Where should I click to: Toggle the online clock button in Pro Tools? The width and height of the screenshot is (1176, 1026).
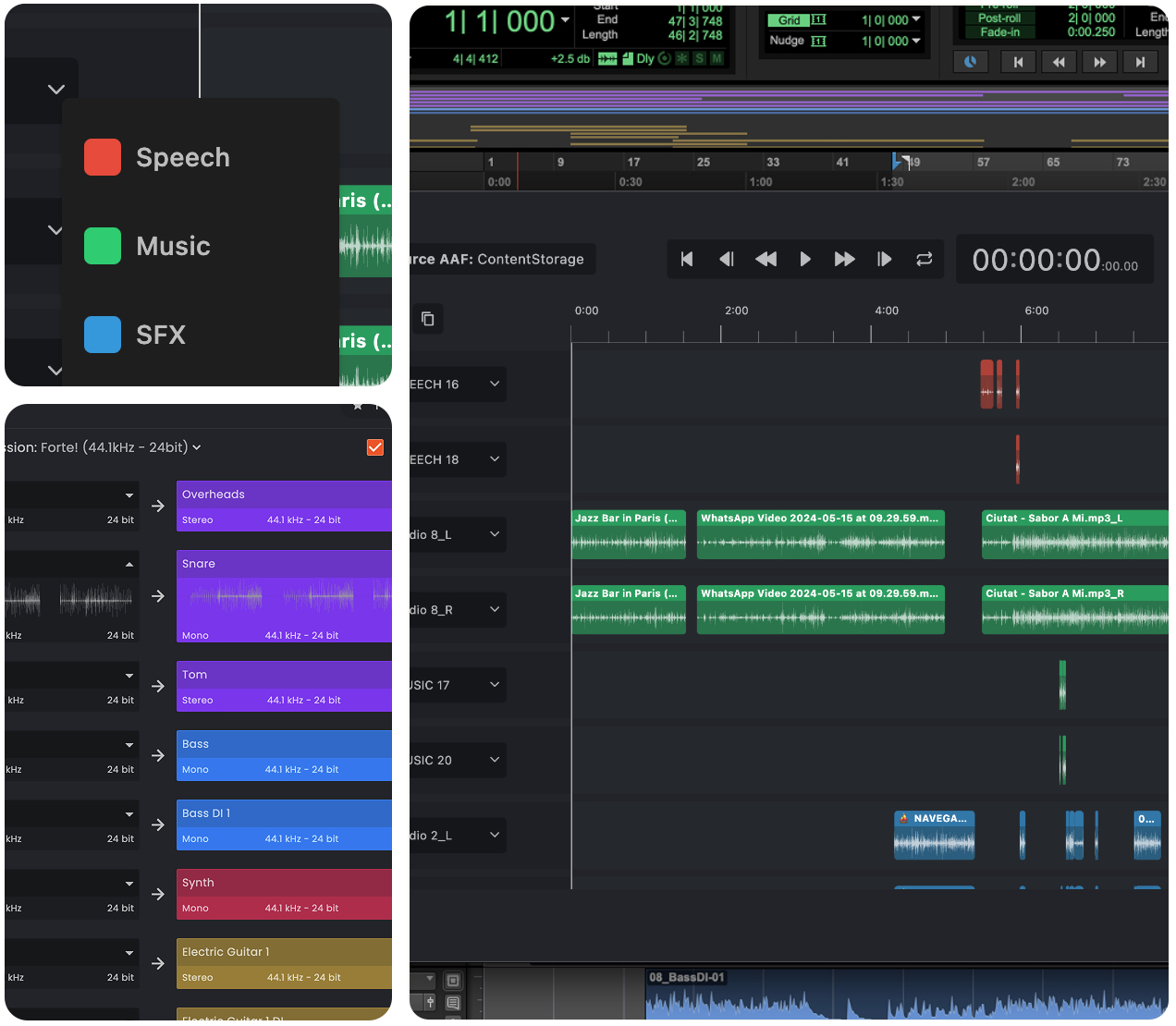(970, 62)
